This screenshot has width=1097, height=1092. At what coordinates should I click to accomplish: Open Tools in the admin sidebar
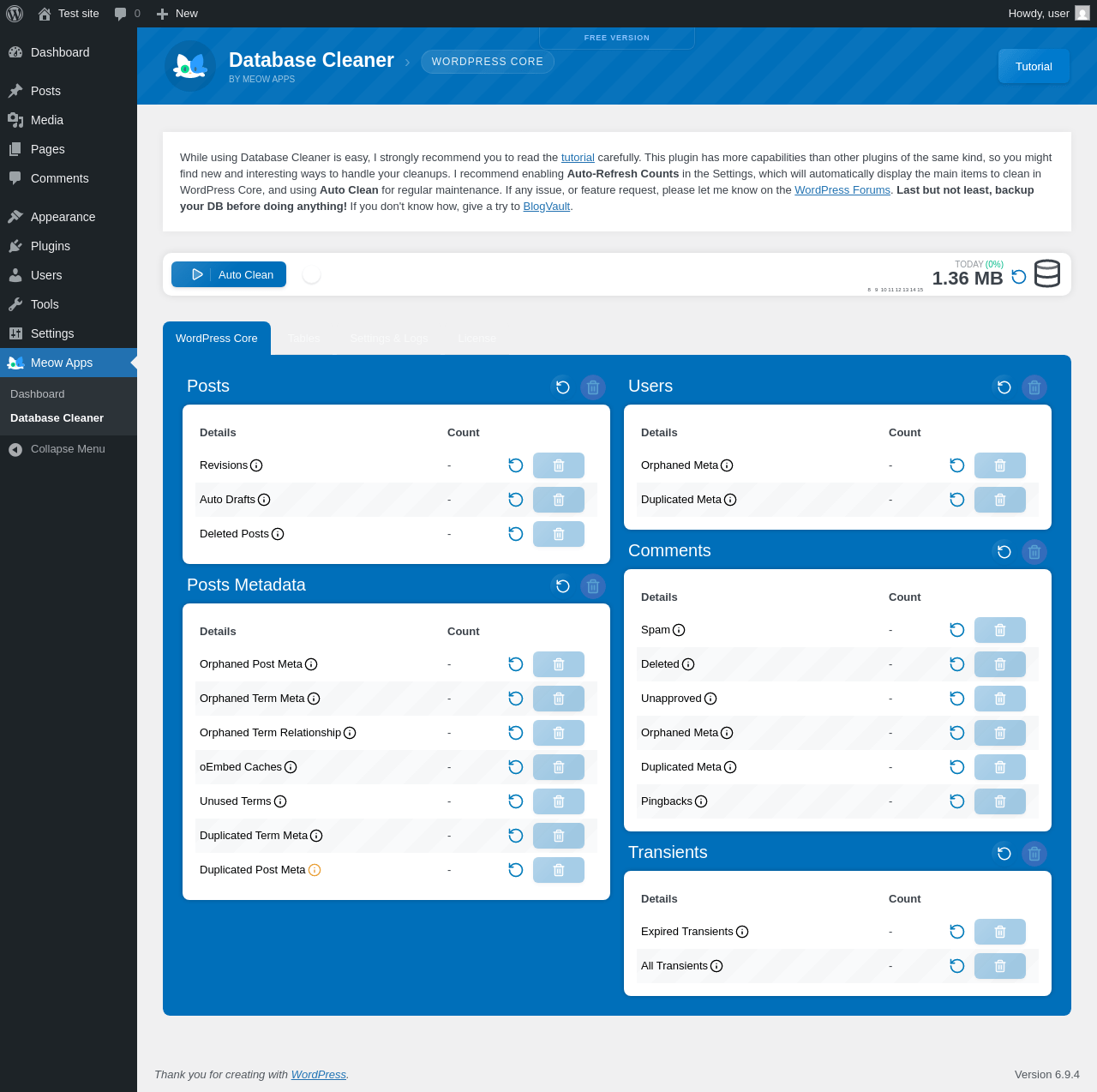(69, 304)
